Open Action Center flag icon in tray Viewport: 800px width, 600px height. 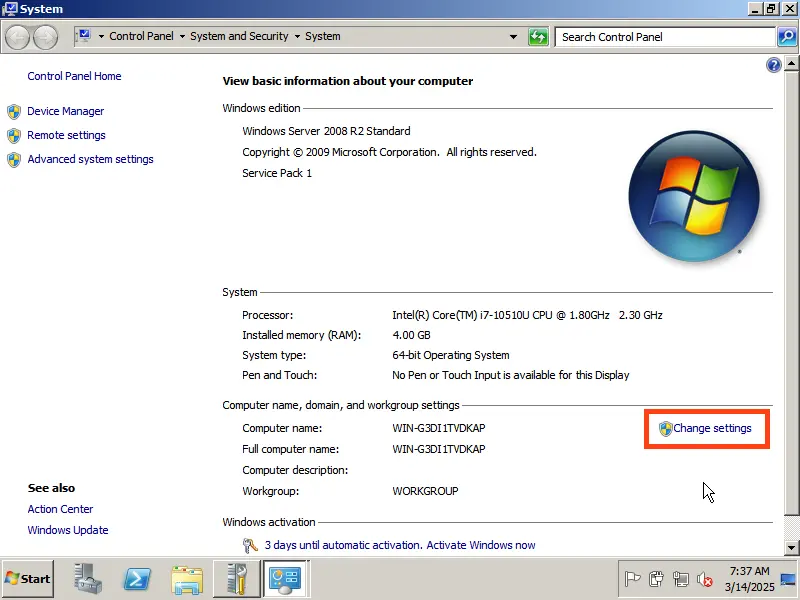(x=632, y=579)
